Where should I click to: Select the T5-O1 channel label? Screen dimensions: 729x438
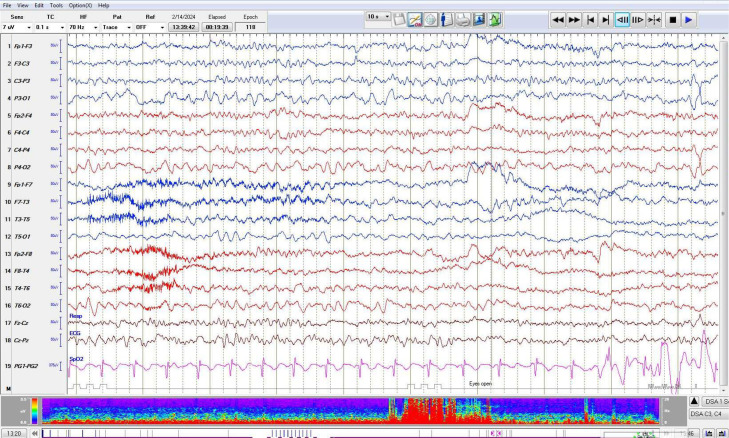(x=22, y=237)
